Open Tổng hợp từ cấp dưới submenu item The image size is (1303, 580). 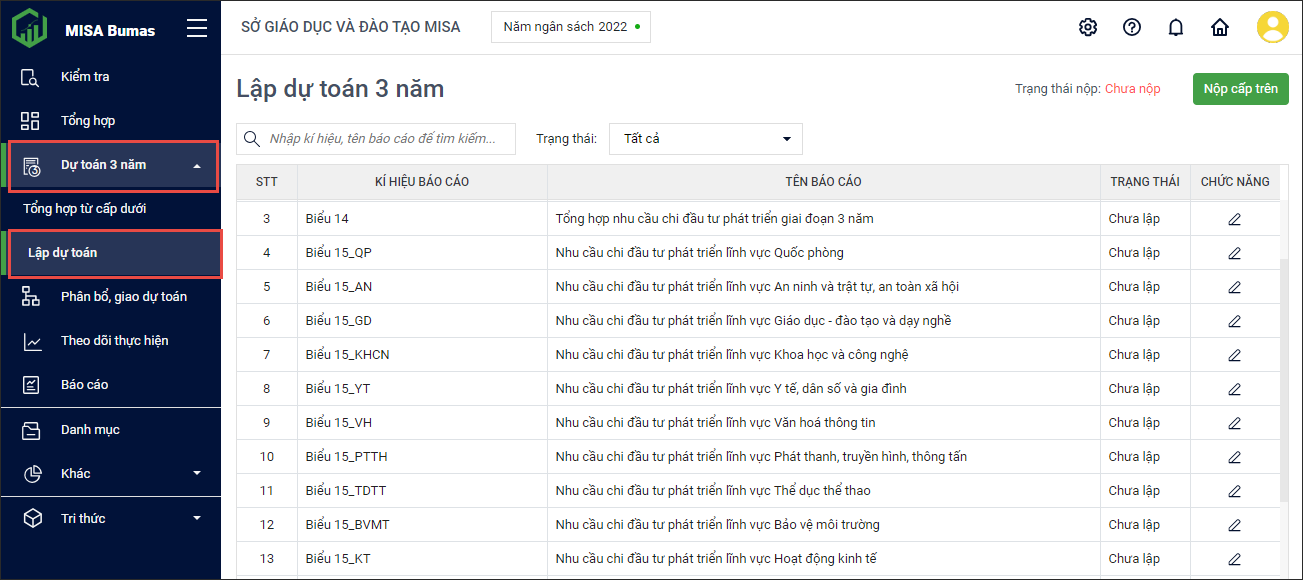pos(85,209)
